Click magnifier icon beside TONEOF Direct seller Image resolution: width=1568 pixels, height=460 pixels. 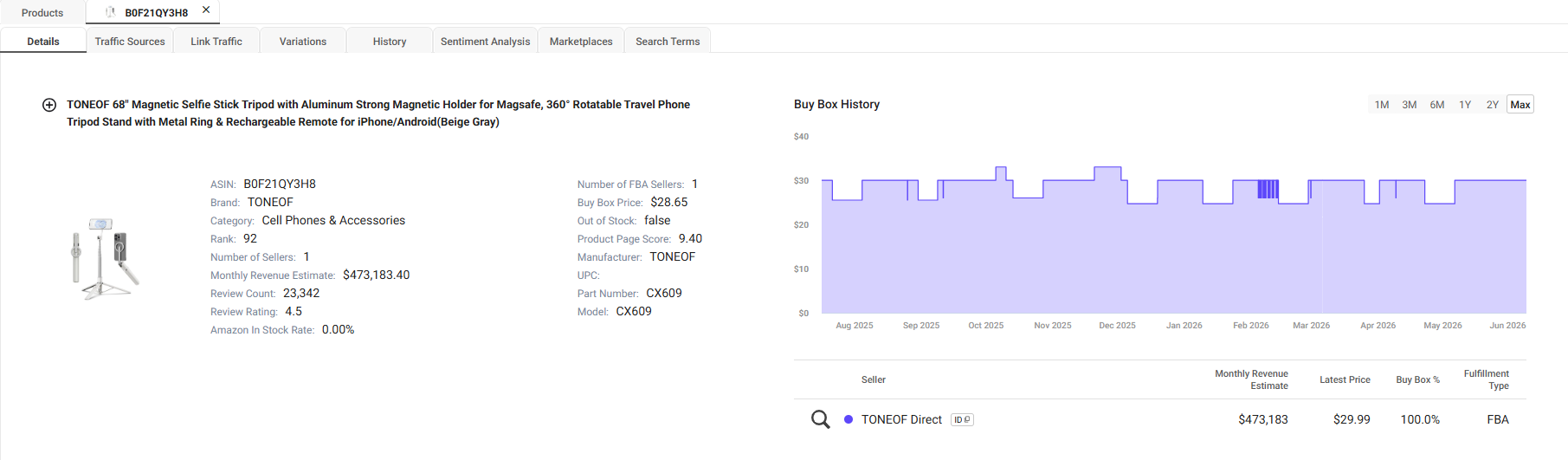(x=820, y=419)
